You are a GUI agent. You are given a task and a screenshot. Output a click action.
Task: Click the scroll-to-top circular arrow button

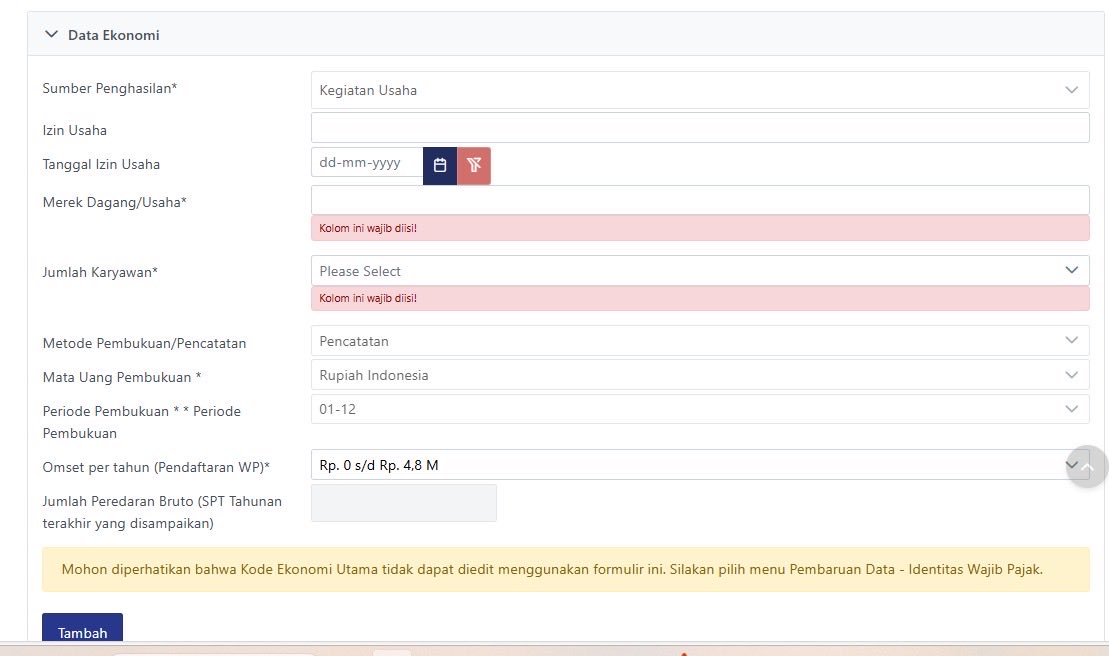click(x=1087, y=467)
